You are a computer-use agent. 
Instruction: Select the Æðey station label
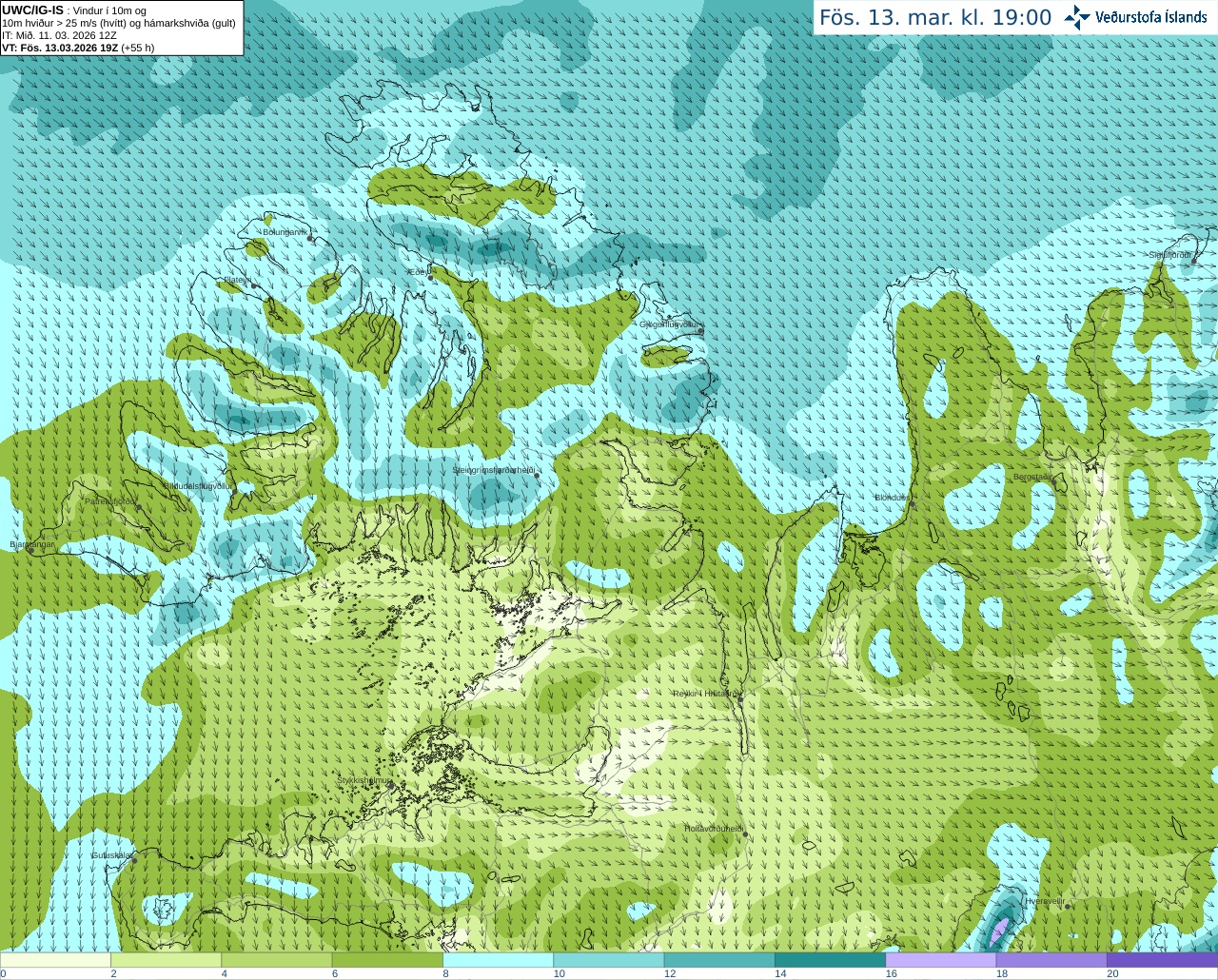pos(418,272)
